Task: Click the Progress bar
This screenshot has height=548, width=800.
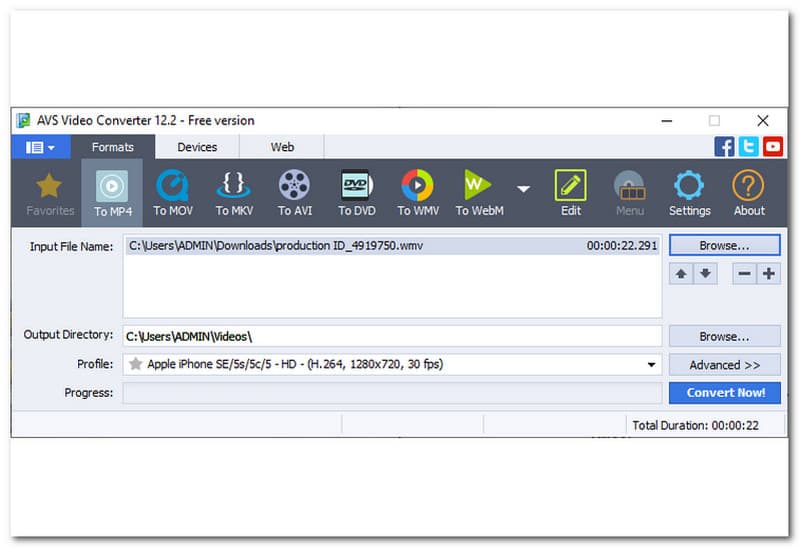Action: 392,393
